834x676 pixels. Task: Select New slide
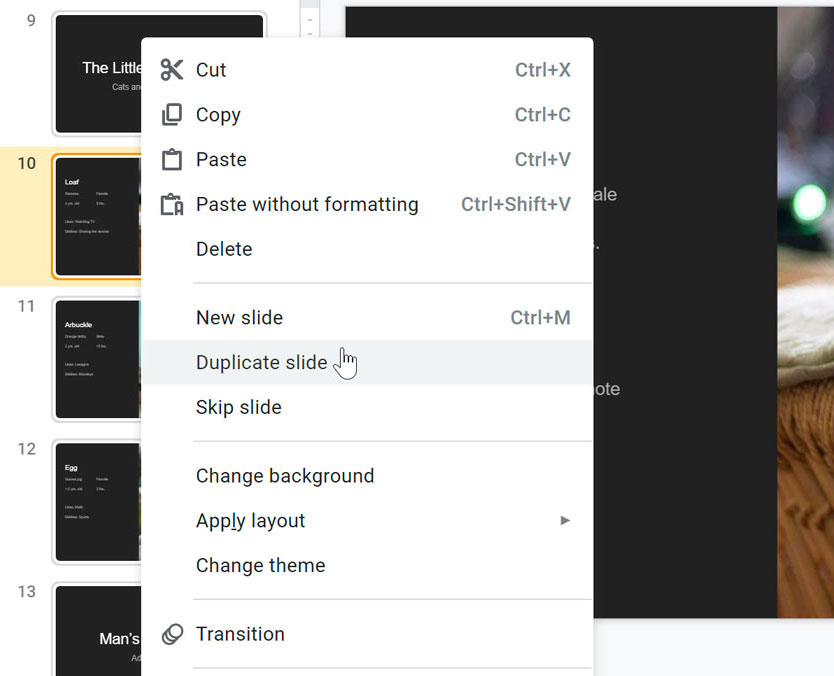pyautogui.click(x=239, y=317)
